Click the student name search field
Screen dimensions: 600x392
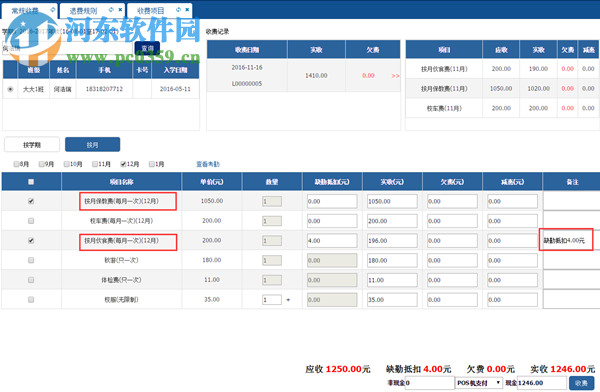click(67, 48)
